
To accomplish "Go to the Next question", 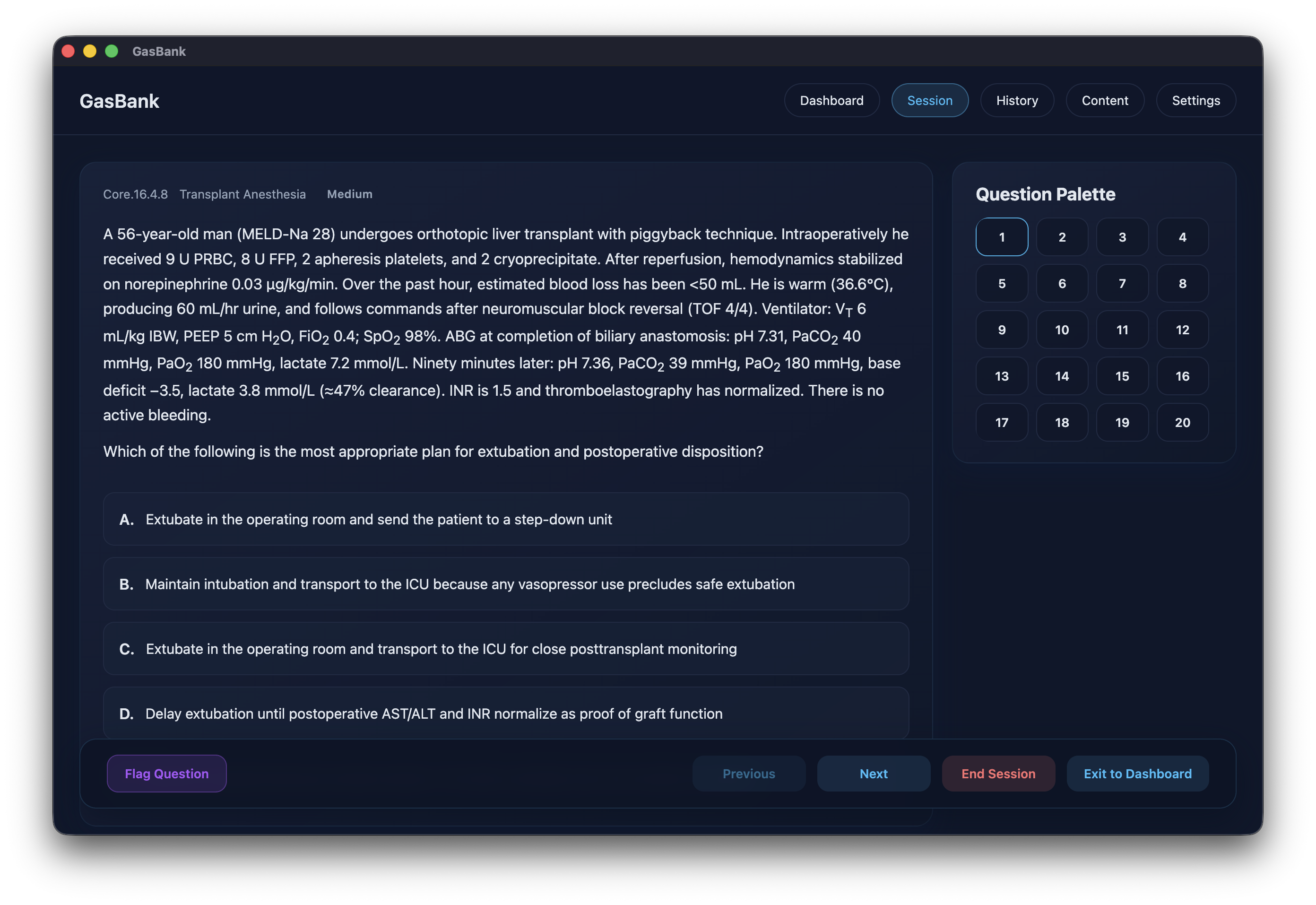I will [874, 774].
